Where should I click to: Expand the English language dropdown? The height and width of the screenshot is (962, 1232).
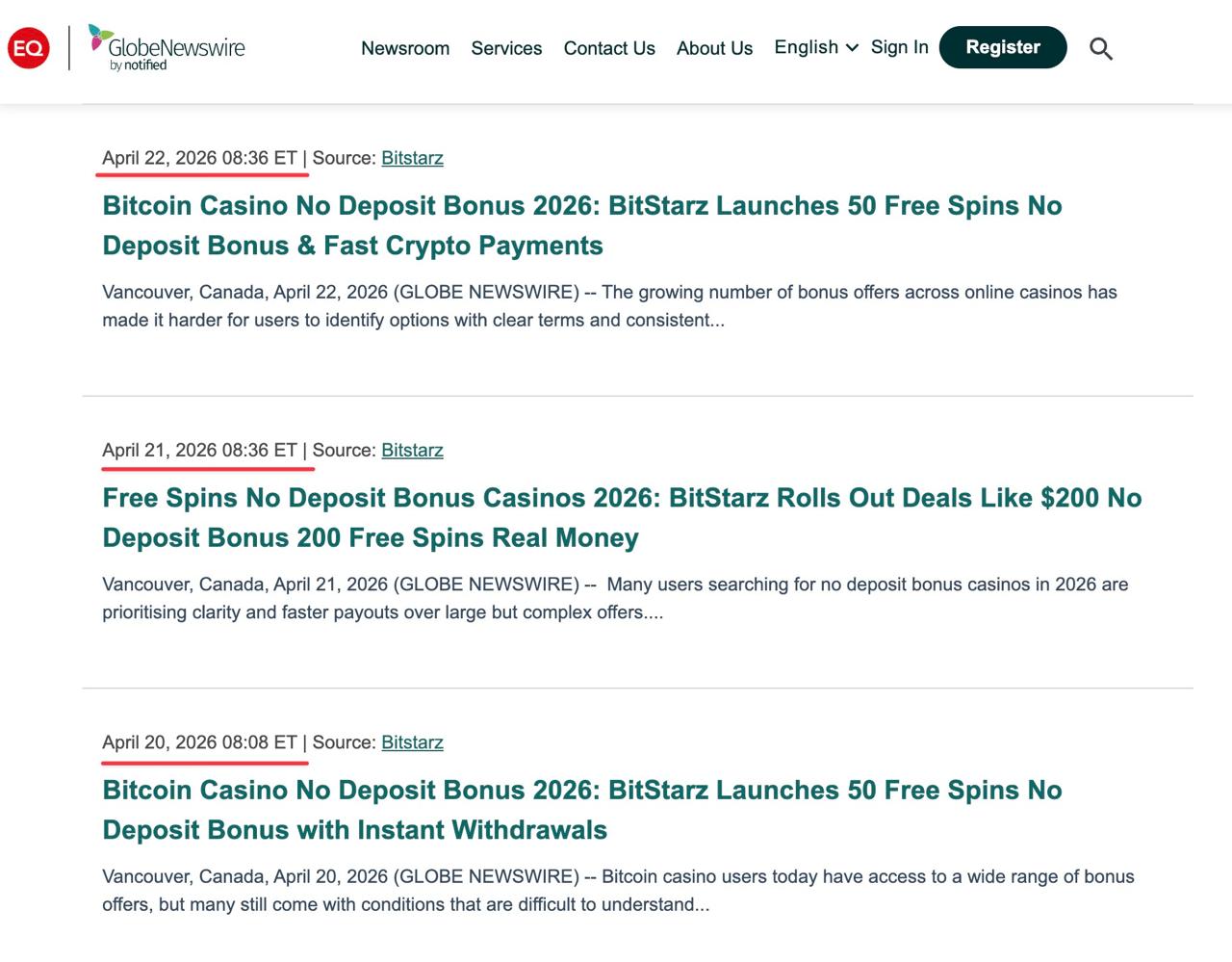[x=815, y=47]
